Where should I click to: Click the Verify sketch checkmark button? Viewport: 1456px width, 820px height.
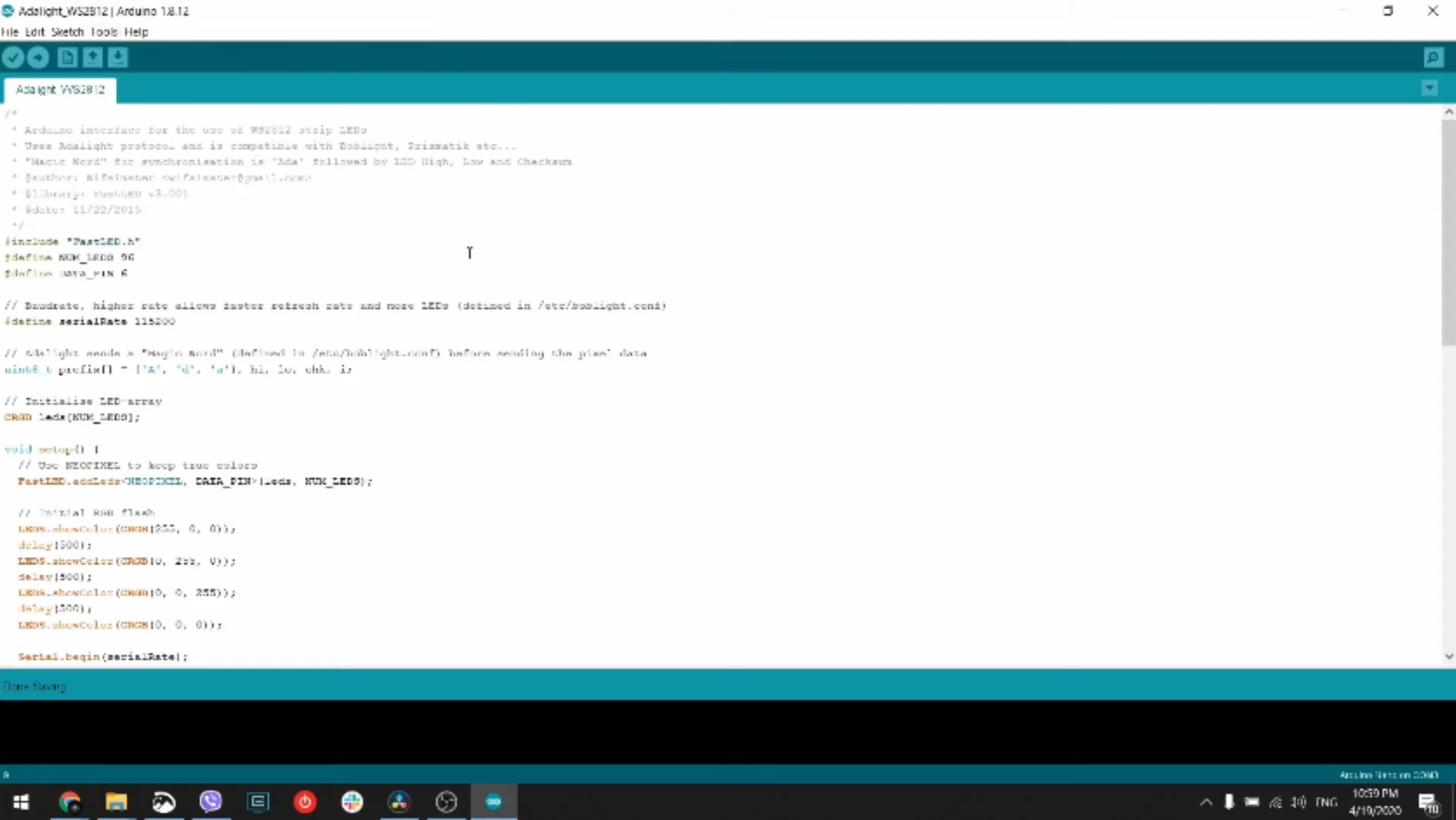13,58
